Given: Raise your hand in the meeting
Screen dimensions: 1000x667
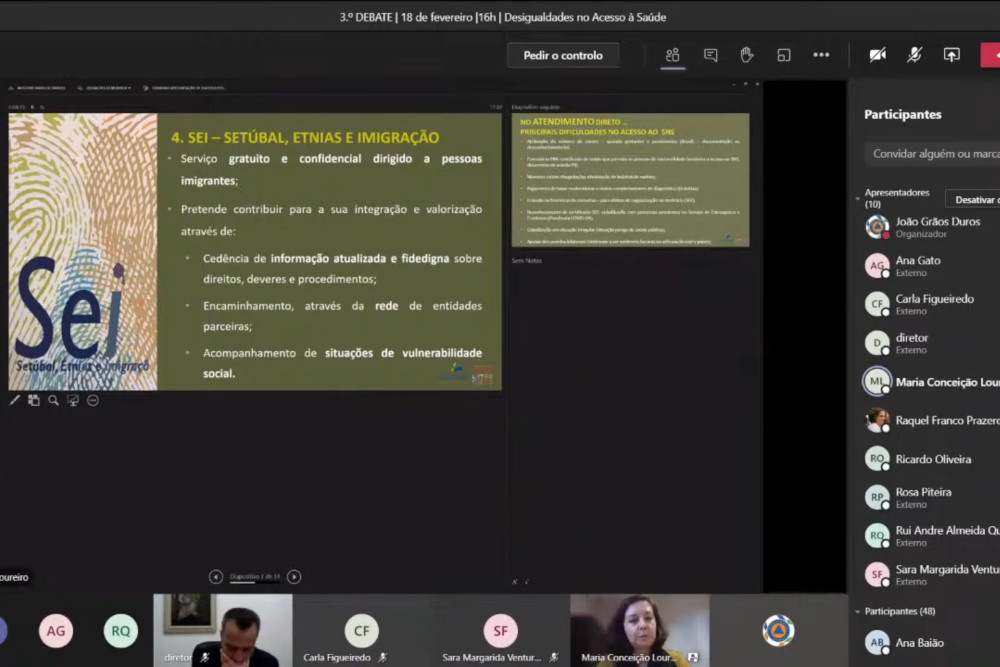Looking at the screenshot, I should pos(747,55).
